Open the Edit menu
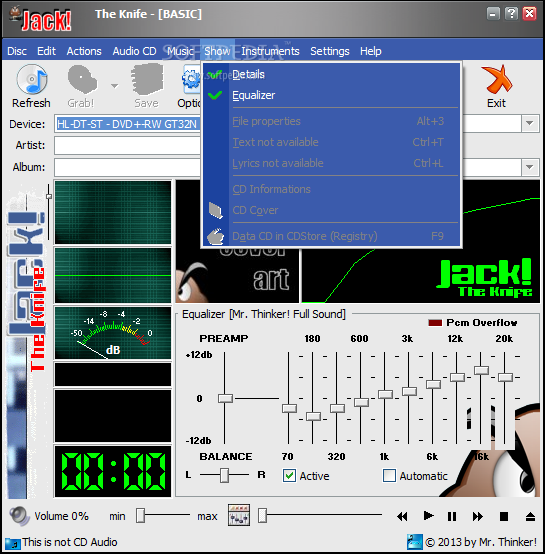This screenshot has width=545, height=554. [x=46, y=51]
